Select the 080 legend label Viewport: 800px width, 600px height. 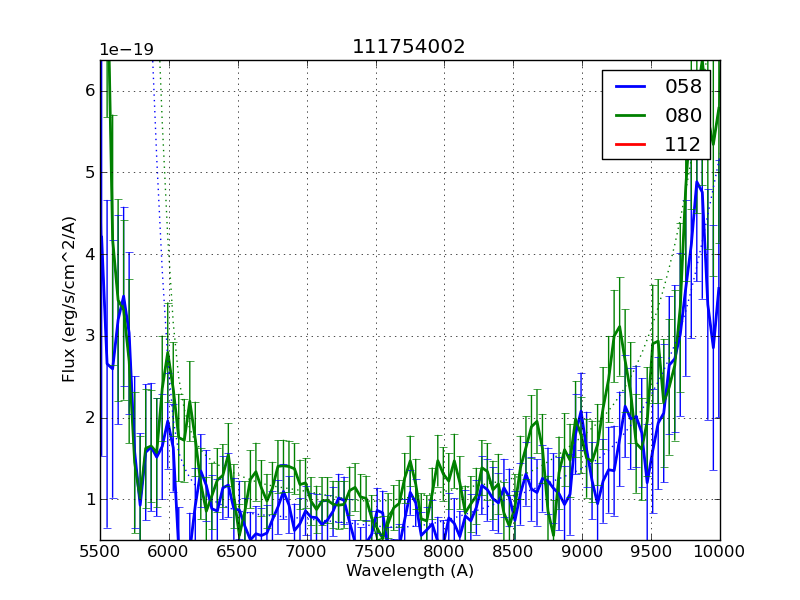(x=683, y=115)
